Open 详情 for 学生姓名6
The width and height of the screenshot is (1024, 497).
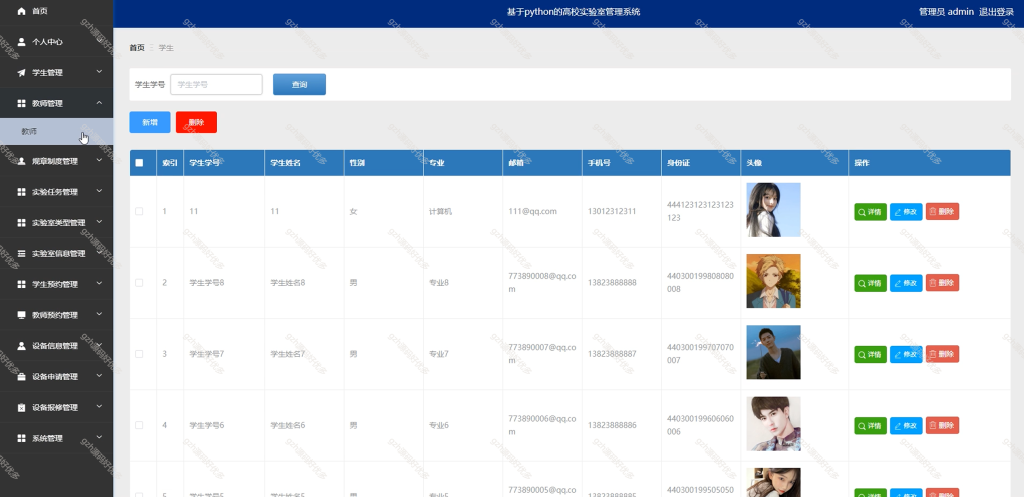click(x=871, y=425)
